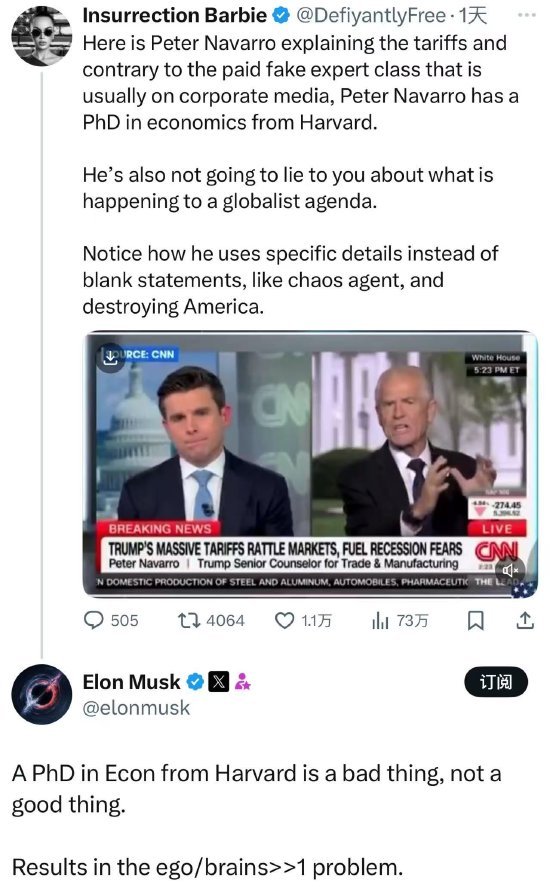Click the 订阅 subscribe button
Viewport: 550px width, 895px height.
[495, 682]
